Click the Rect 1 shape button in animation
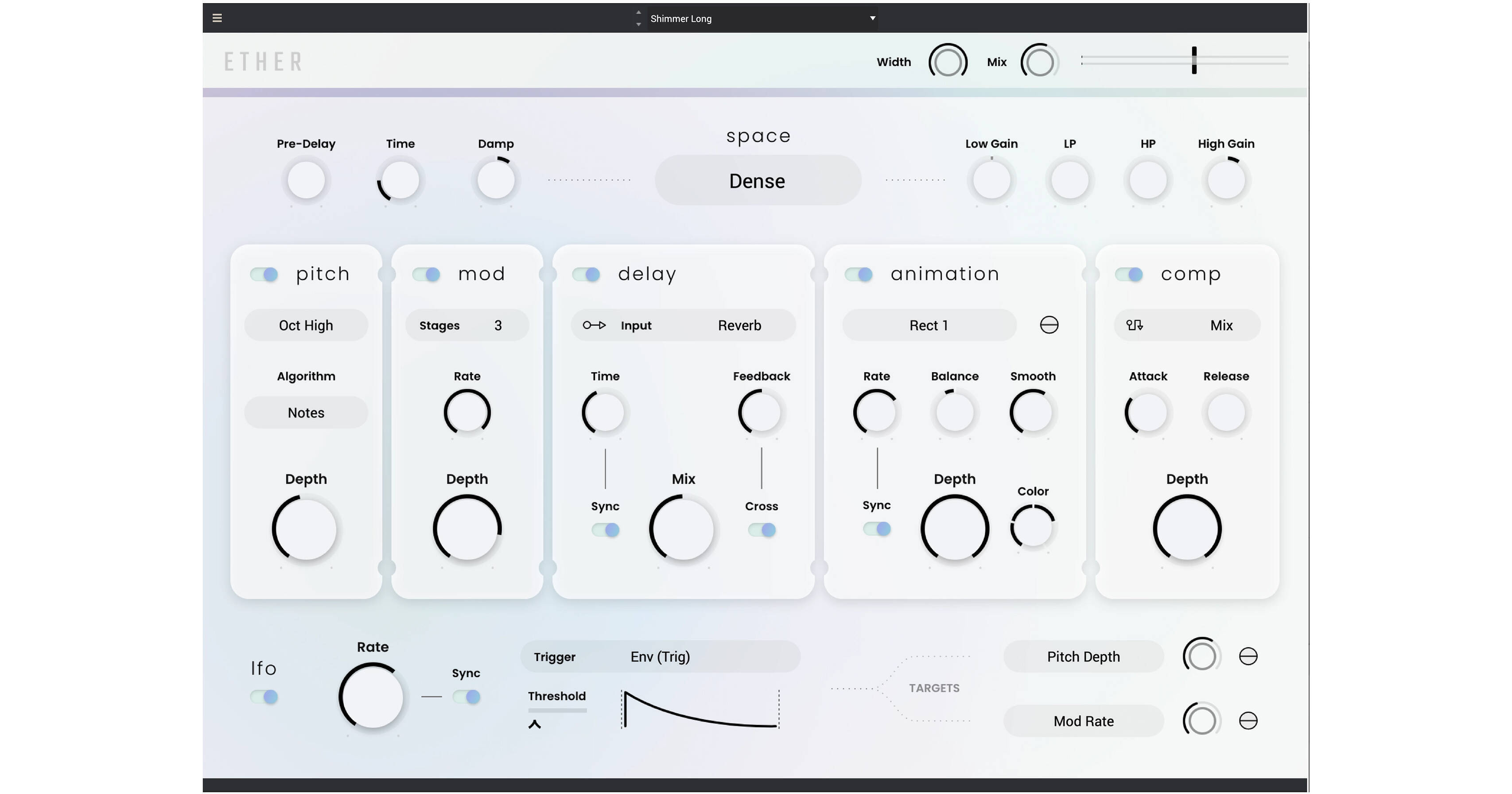 (929, 325)
